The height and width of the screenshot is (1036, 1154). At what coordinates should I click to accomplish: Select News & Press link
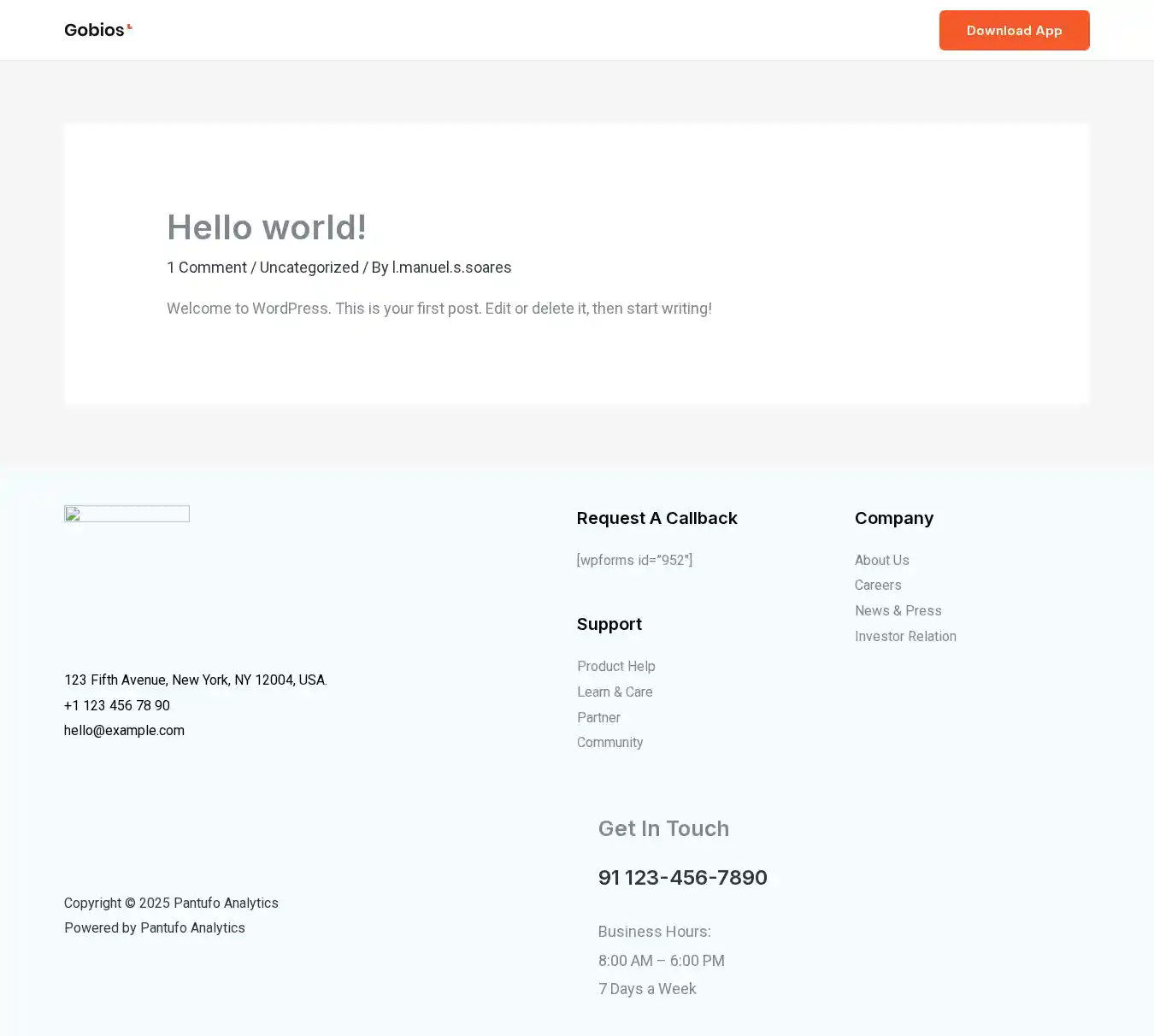pos(898,611)
